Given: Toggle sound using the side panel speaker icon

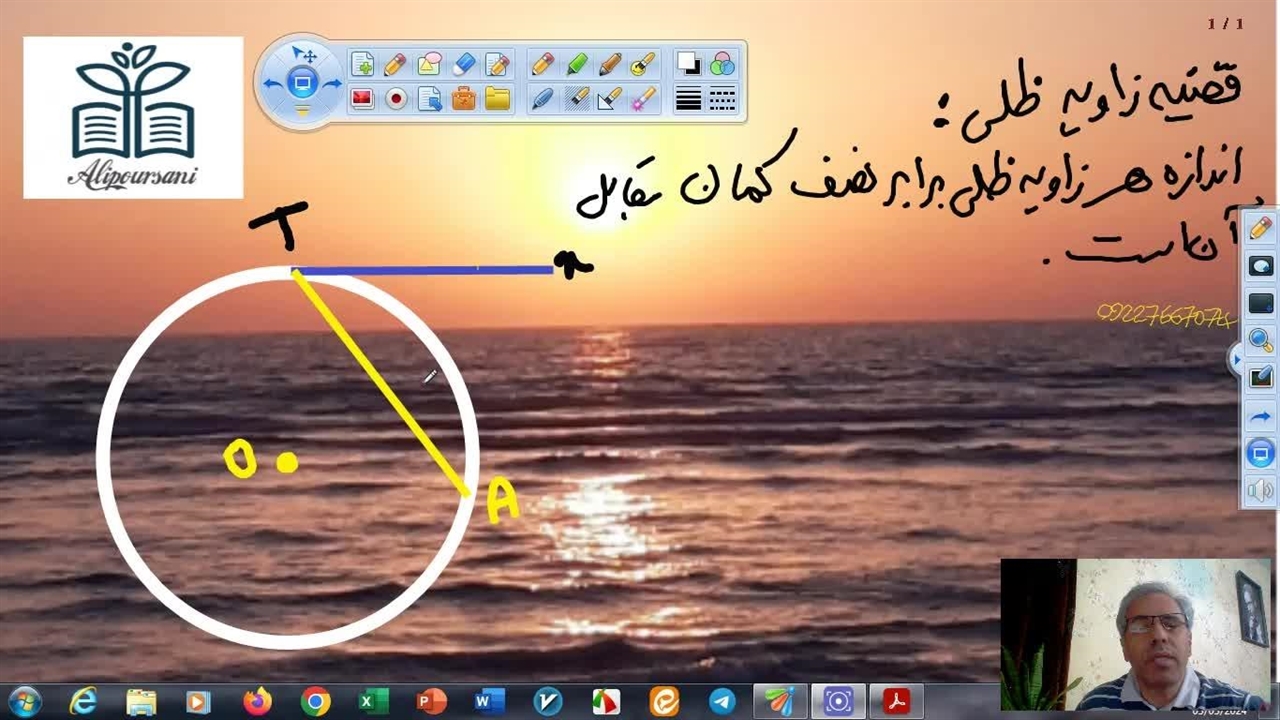Looking at the screenshot, I should coord(1260,491).
